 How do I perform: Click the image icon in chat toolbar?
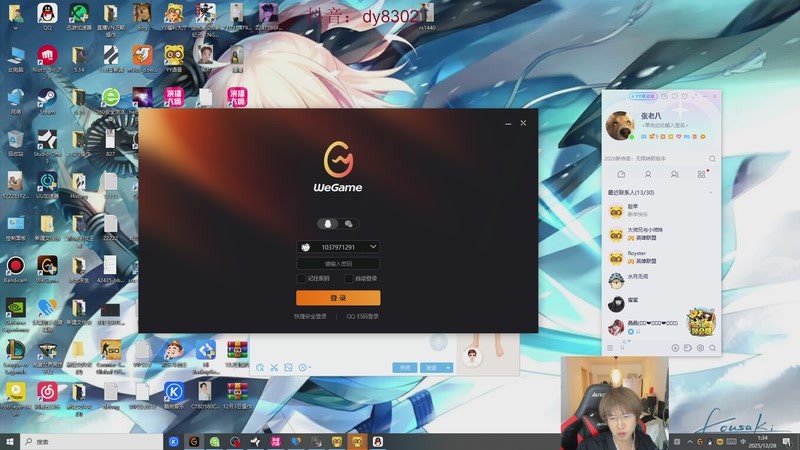tap(288, 367)
